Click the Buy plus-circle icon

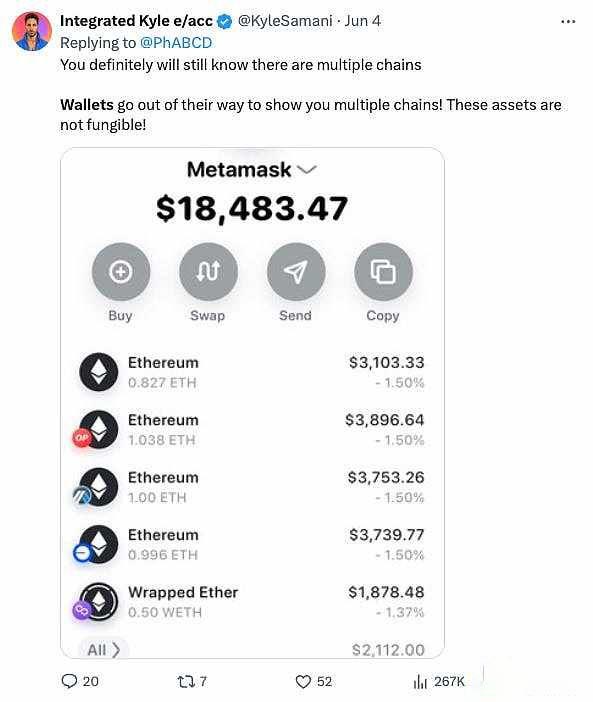pos(121,272)
